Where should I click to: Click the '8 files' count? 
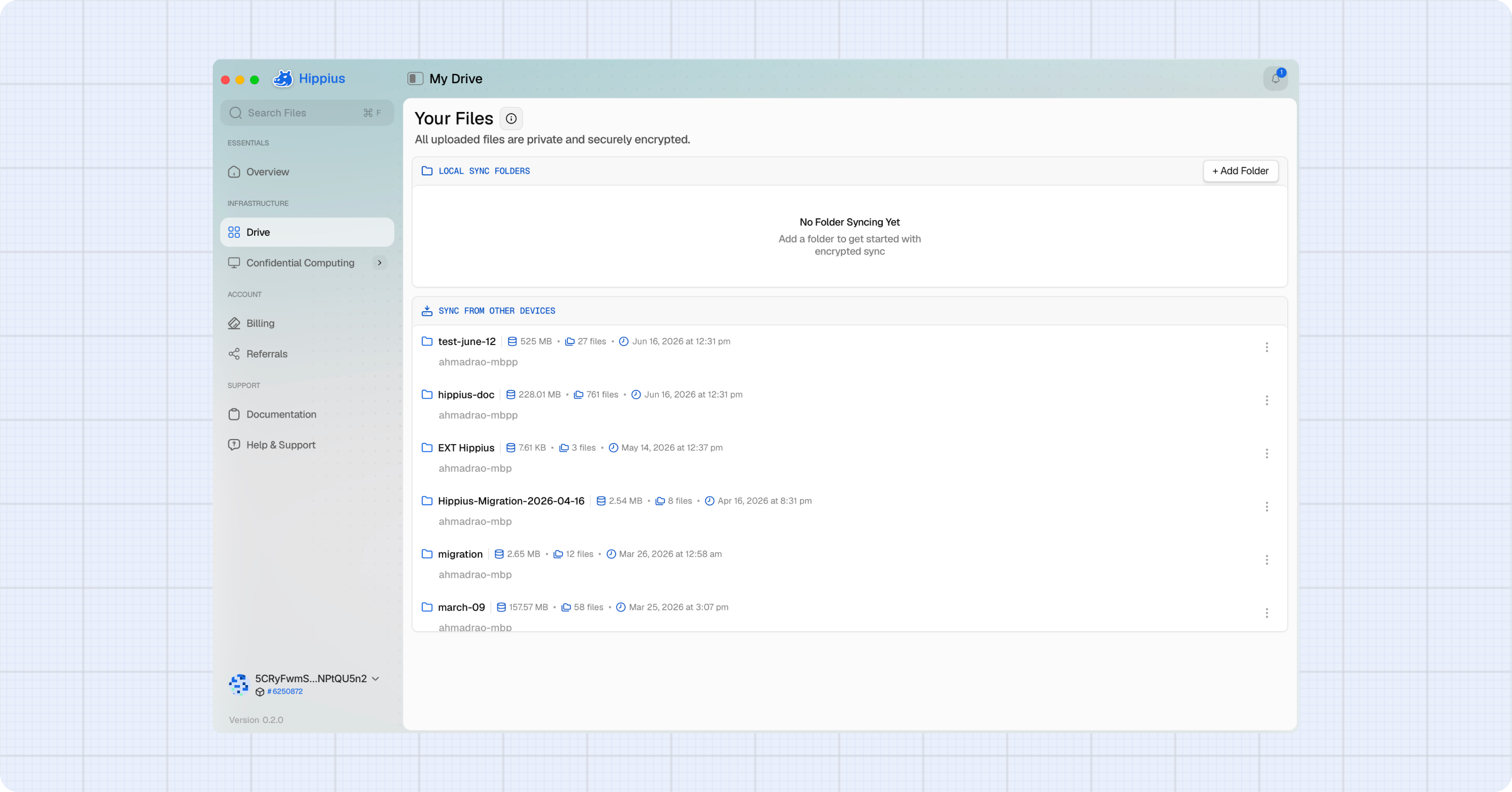680,501
